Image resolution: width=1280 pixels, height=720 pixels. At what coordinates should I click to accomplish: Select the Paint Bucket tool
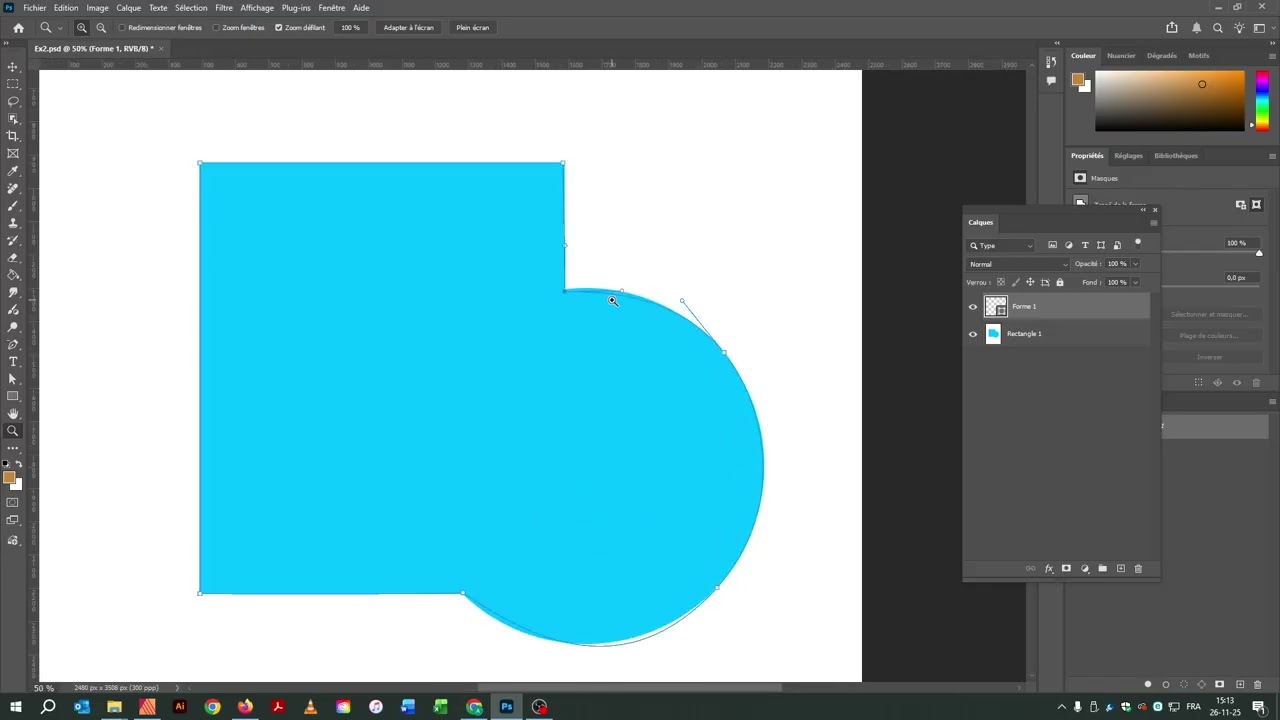tap(13, 275)
